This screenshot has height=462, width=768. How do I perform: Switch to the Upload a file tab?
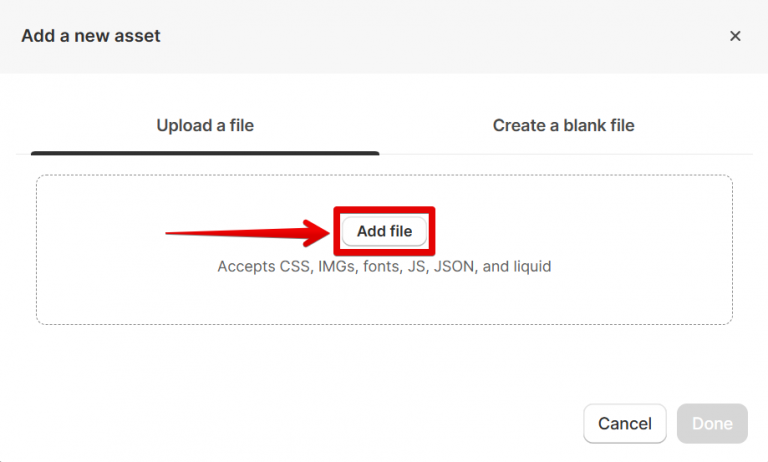click(x=205, y=126)
